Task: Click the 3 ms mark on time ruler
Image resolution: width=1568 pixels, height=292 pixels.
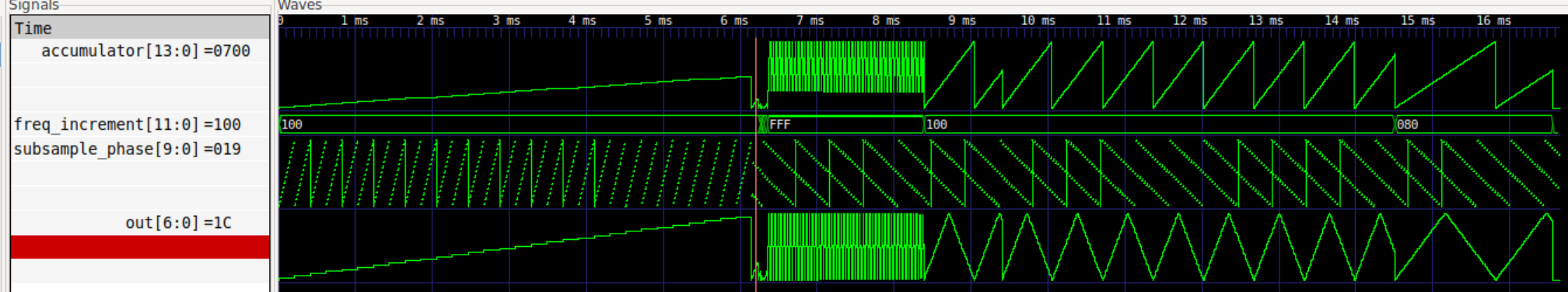Action: [506, 21]
